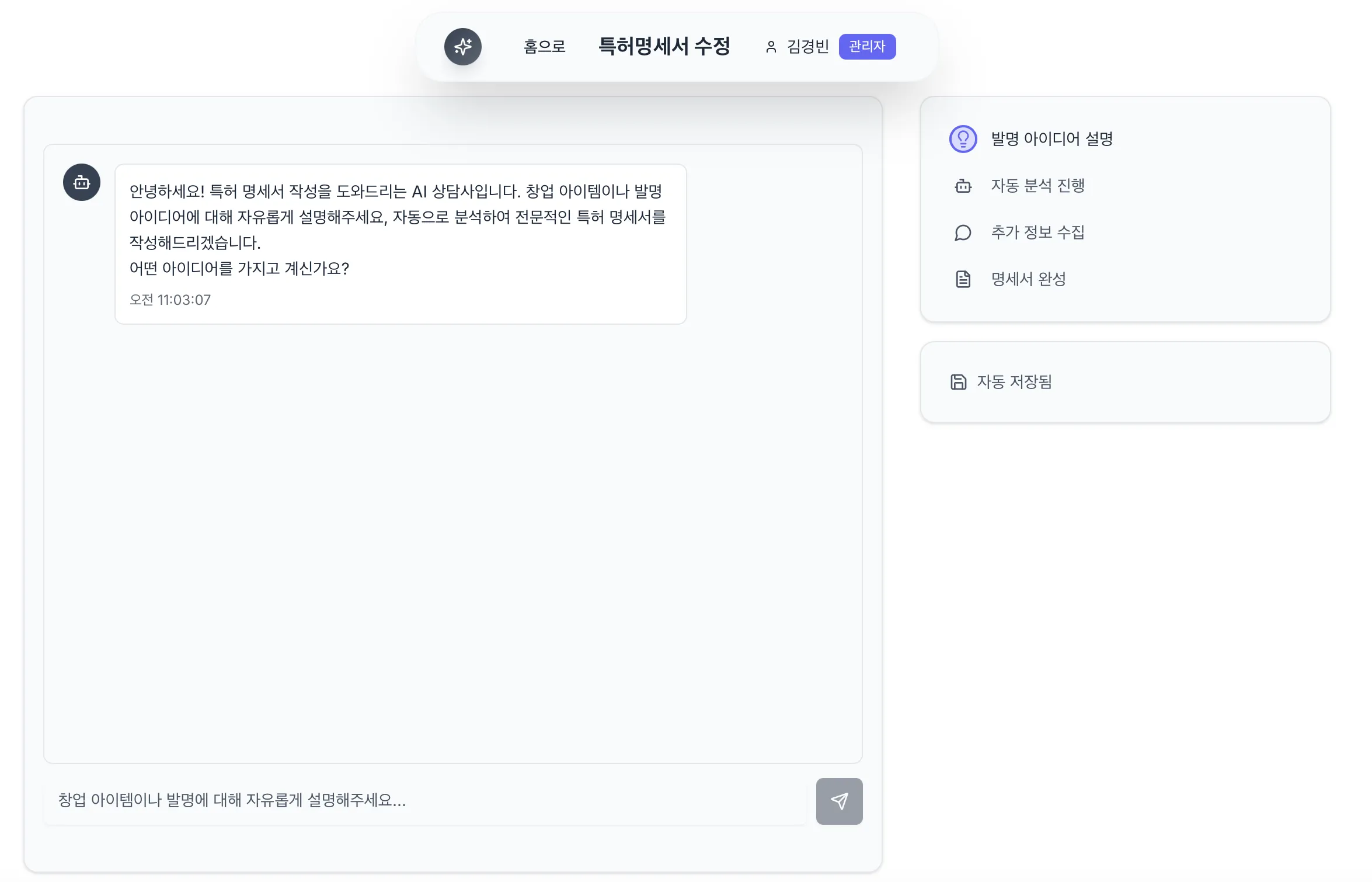Viewport: 1372px width, 882px height.
Task: Click the 관리자 admin badge
Action: click(866, 47)
